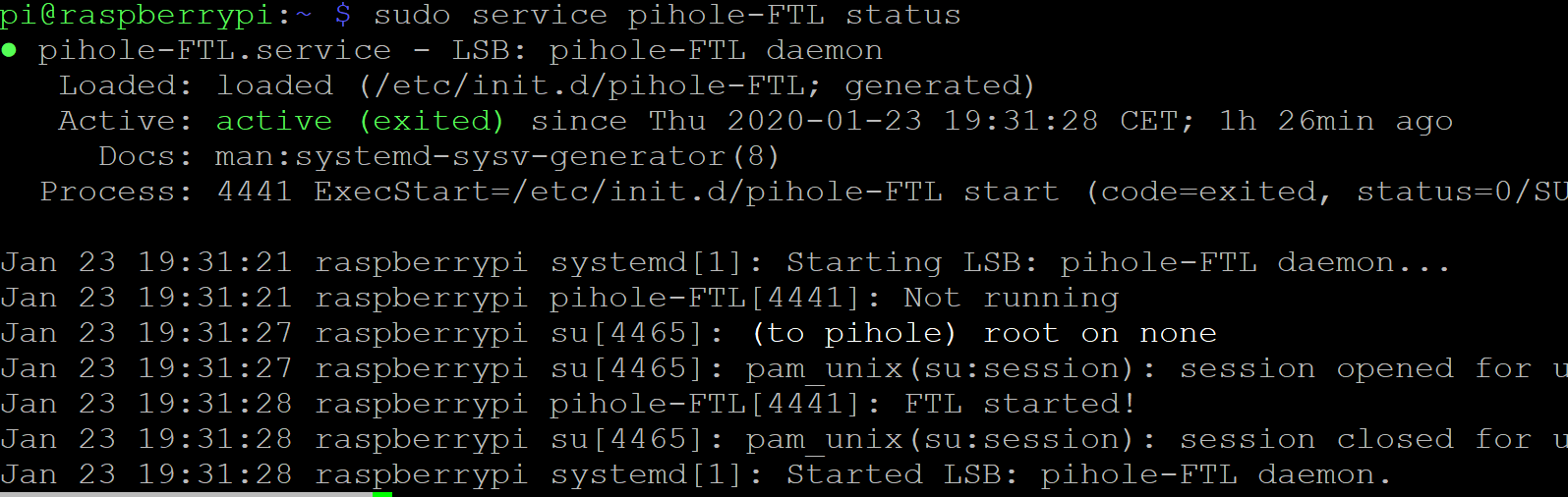Click the Process 4441 ExecStart line
The image size is (1568, 497).
click(784, 192)
